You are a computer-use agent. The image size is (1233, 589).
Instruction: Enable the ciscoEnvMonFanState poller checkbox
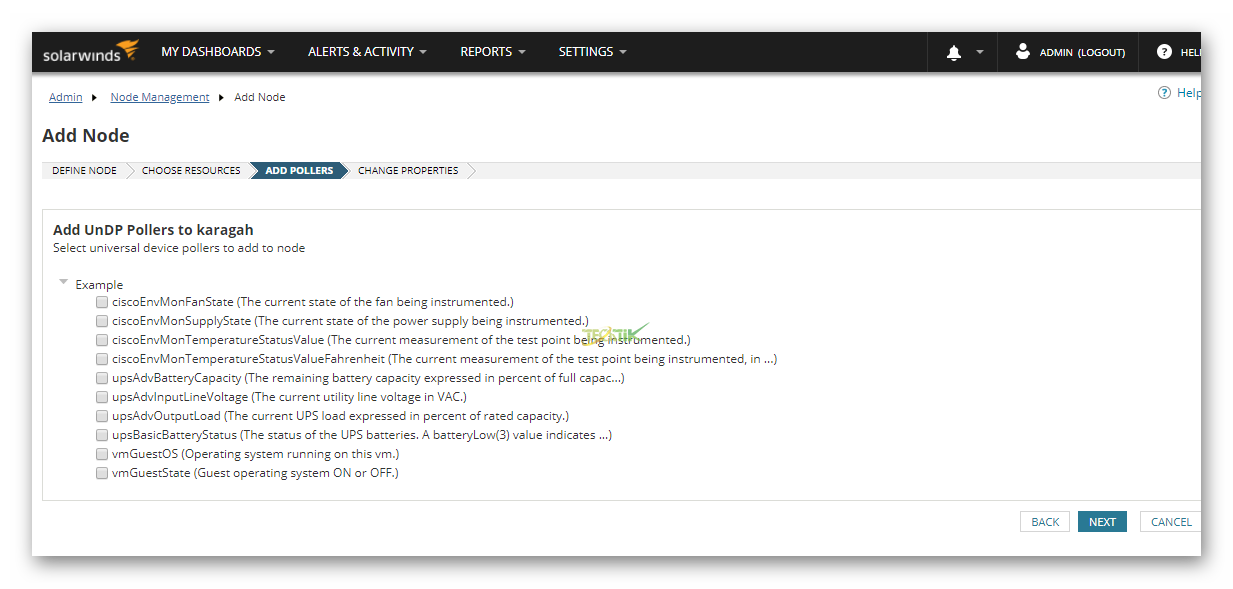click(x=102, y=302)
